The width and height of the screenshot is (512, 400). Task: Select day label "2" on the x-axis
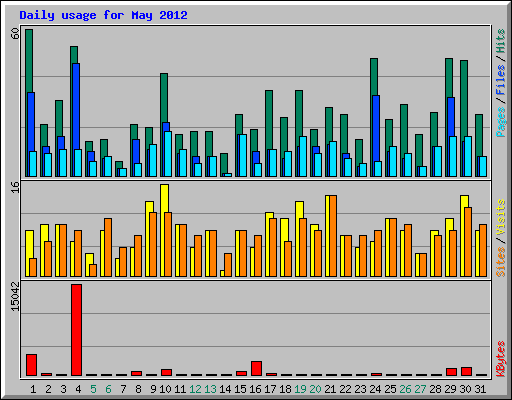[48, 389]
